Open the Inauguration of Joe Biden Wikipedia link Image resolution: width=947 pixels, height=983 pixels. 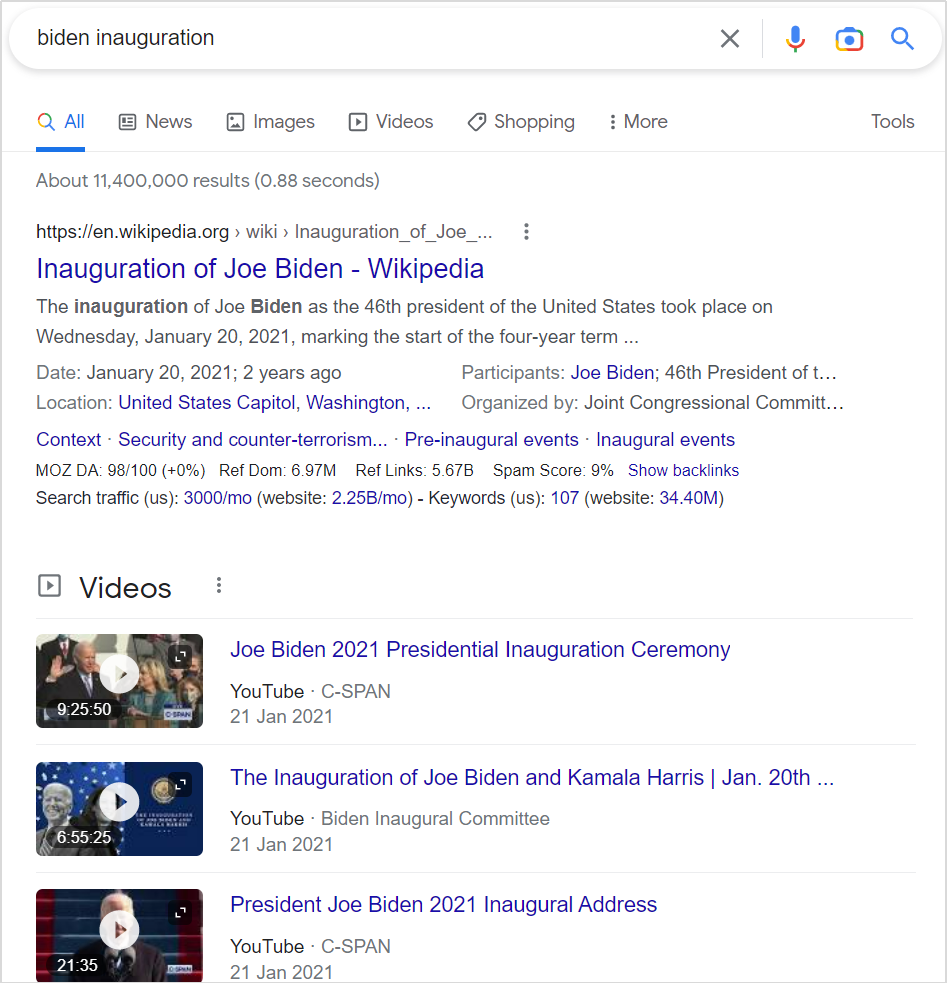coord(260,268)
